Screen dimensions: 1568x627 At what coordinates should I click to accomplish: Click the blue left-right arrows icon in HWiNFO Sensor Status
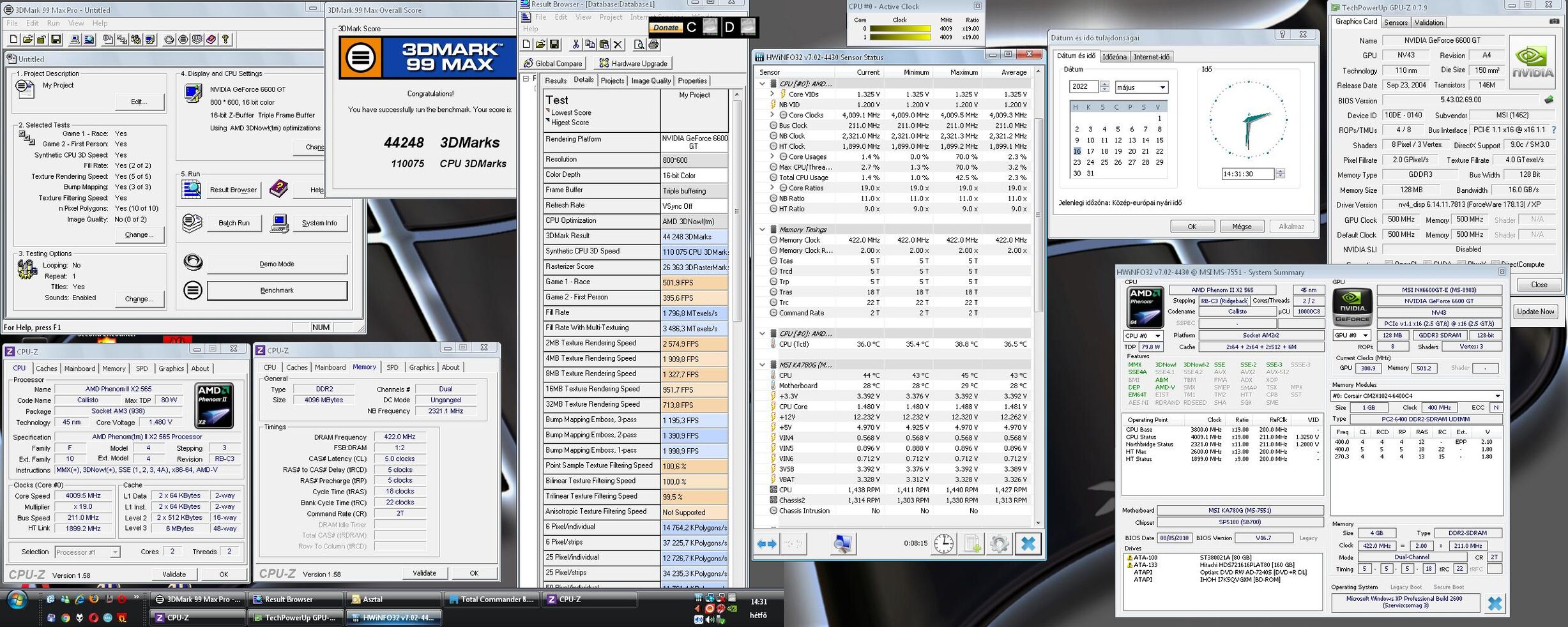point(766,543)
